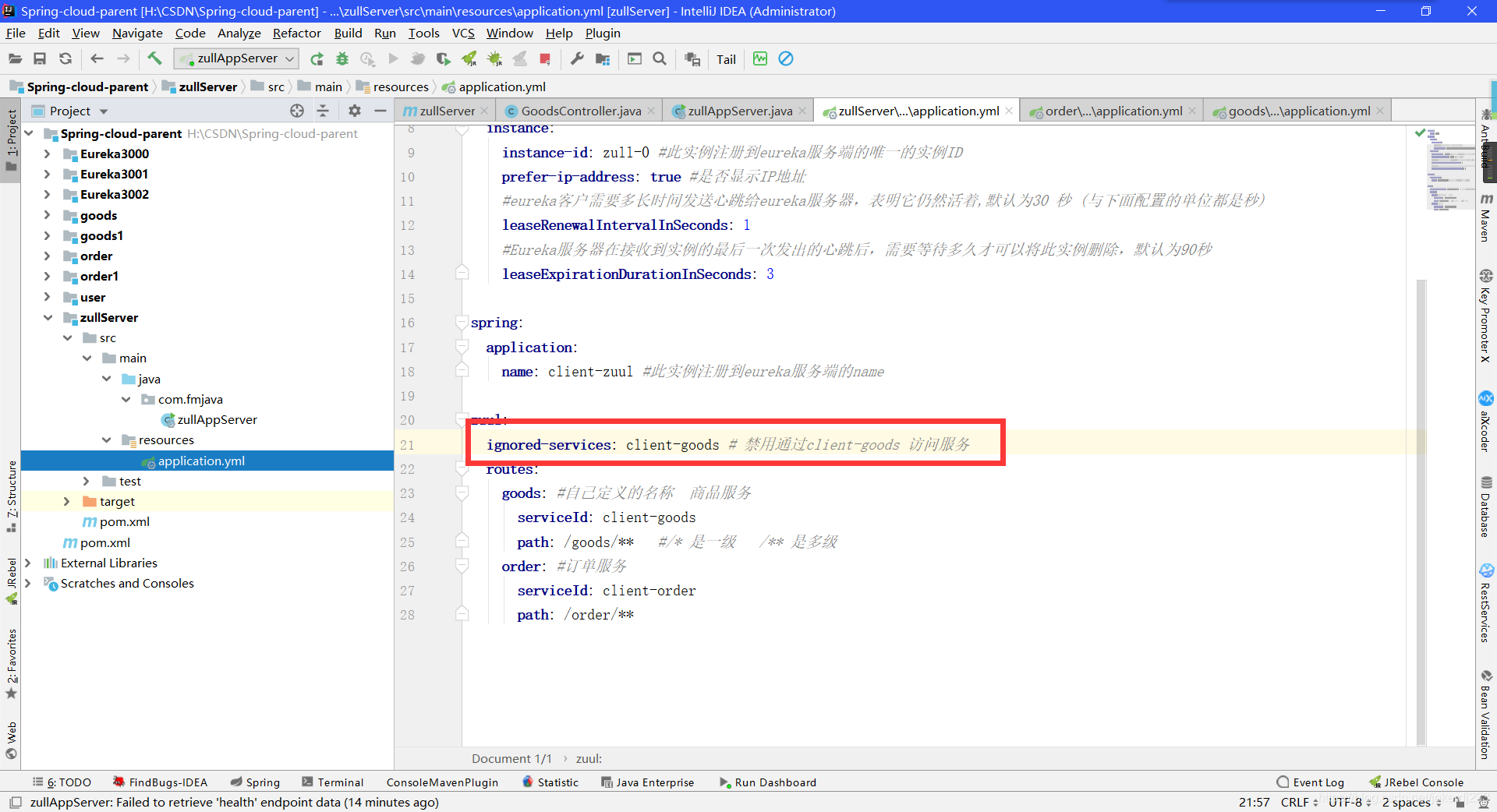Viewport: 1497px width, 812px height.
Task: Open the FindBugs-IDEA tool window
Action: [x=161, y=782]
